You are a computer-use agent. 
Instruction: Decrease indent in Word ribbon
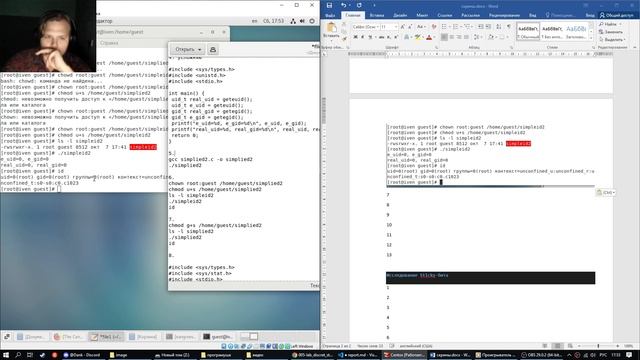pos(480,27)
